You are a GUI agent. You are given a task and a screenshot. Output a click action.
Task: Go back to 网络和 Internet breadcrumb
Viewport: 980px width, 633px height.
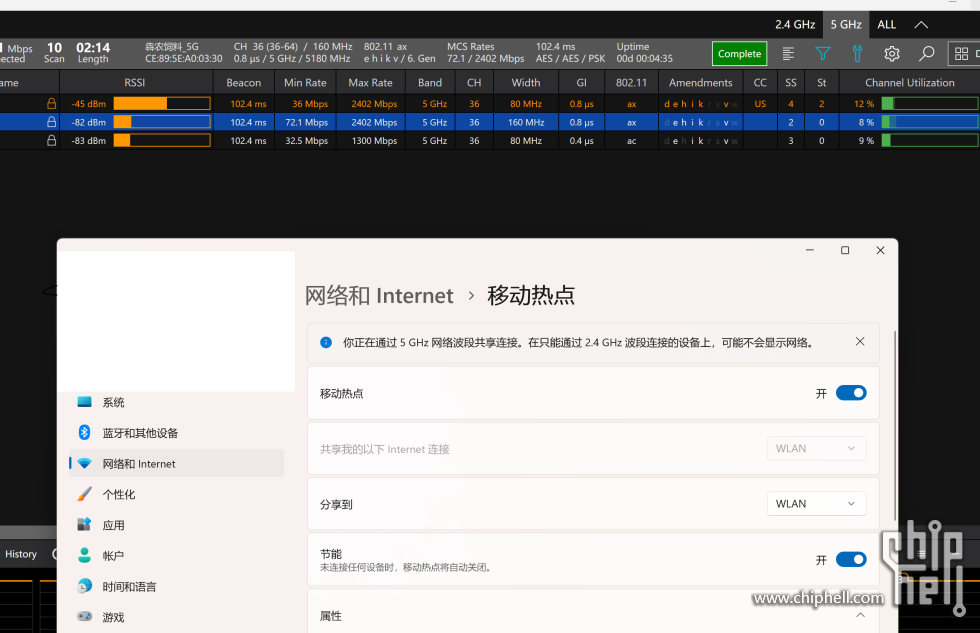tap(379, 296)
